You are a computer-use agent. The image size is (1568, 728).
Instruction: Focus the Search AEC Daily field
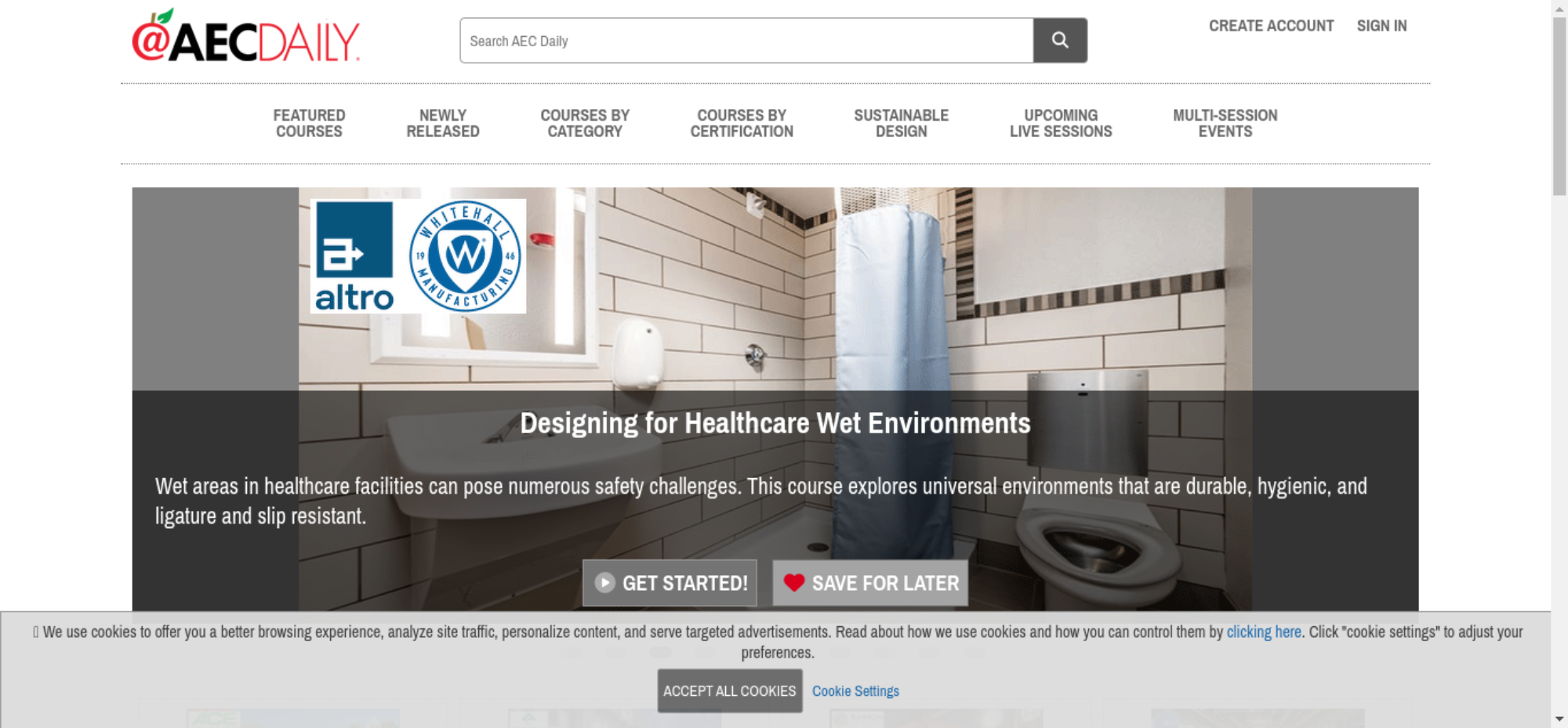746,40
